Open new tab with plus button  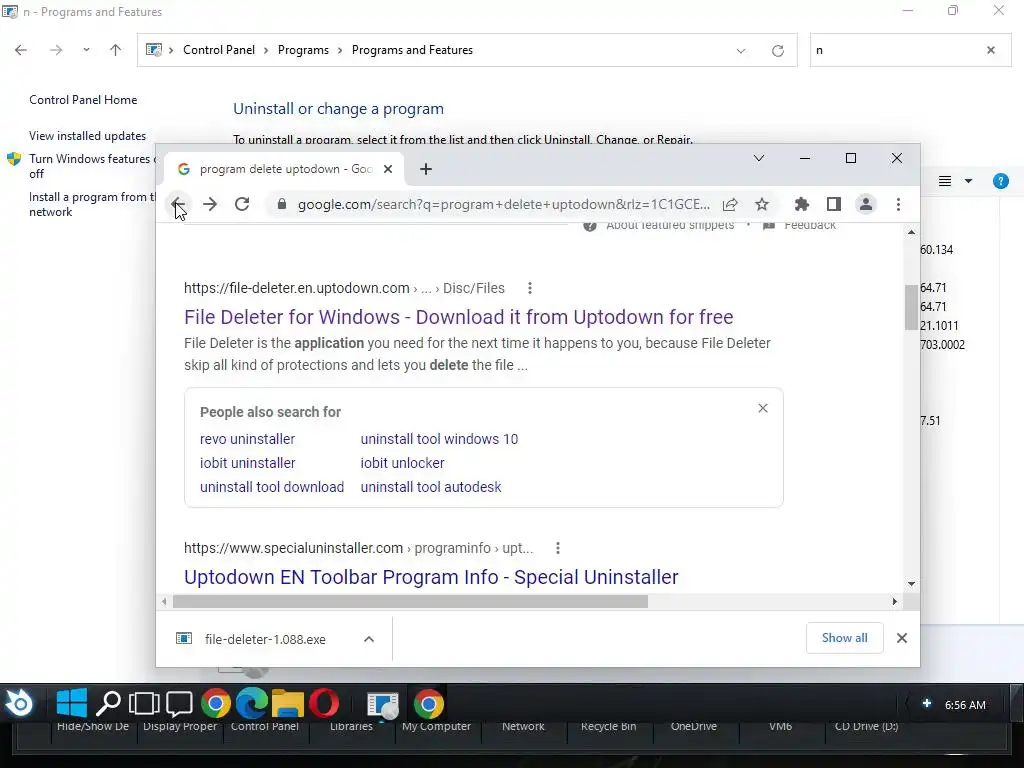(x=426, y=169)
